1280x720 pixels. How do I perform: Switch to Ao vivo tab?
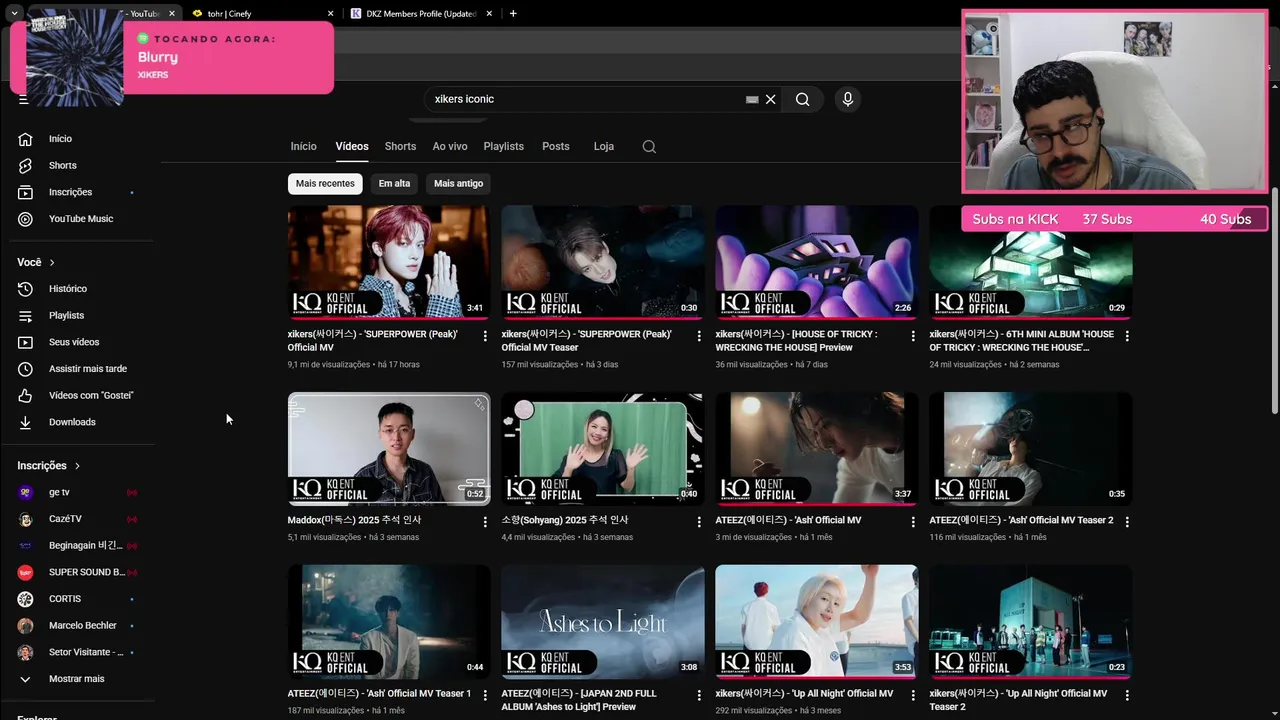450,146
